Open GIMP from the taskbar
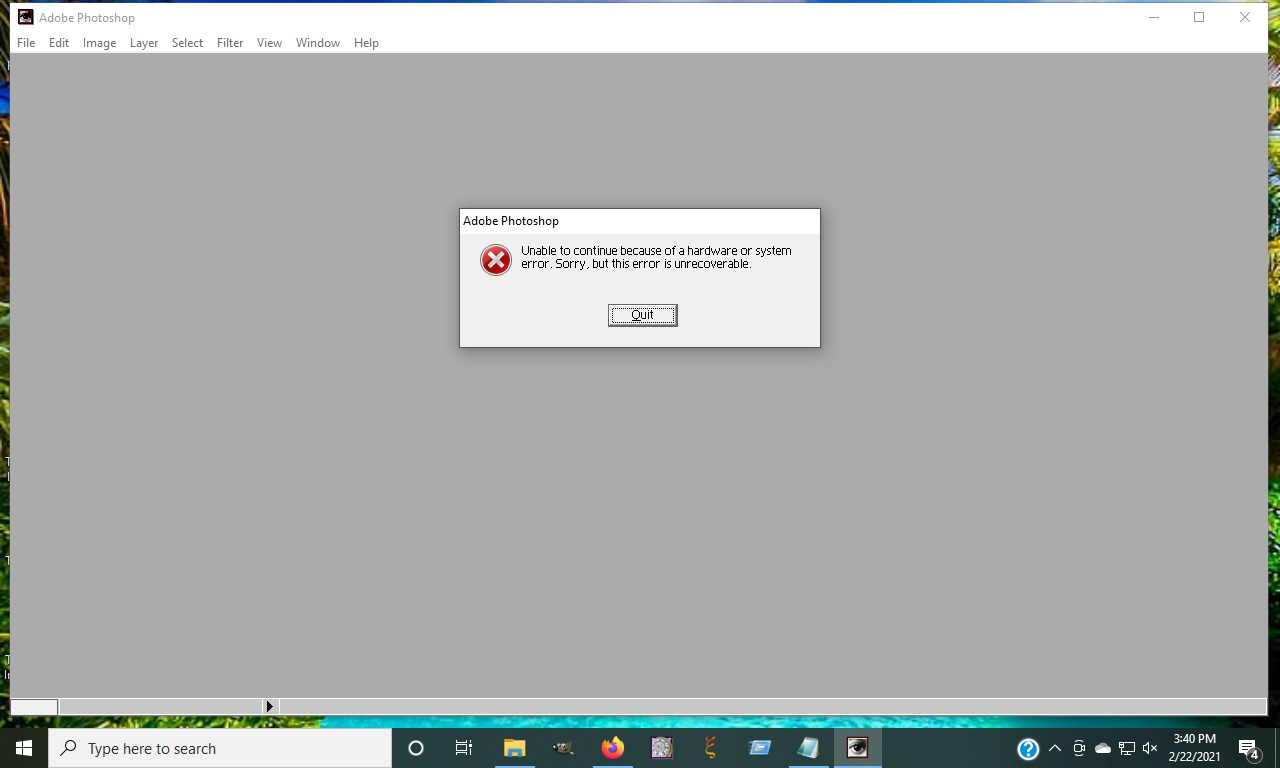Image resolution: width=1280 pixels, height=768 pixels. click(x=563, y=748)
